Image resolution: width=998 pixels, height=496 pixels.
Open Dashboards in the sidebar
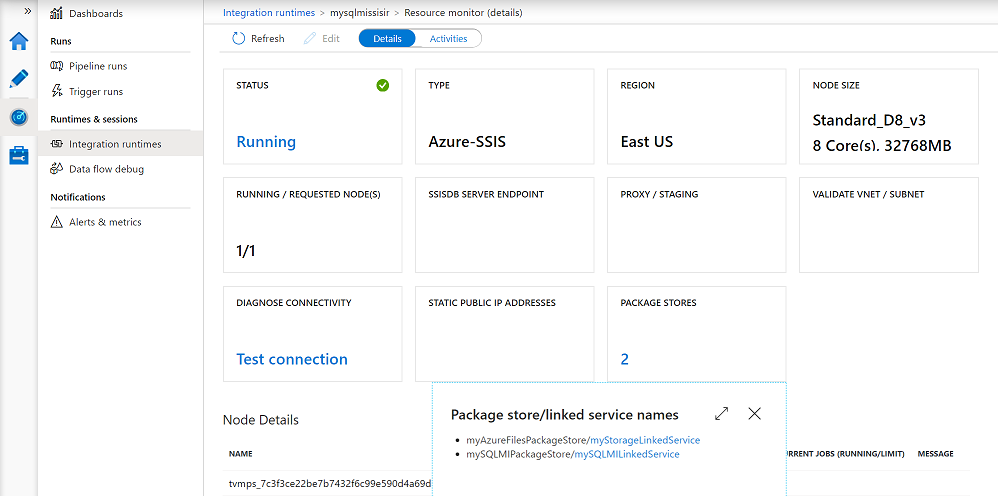tap(96, 14)
